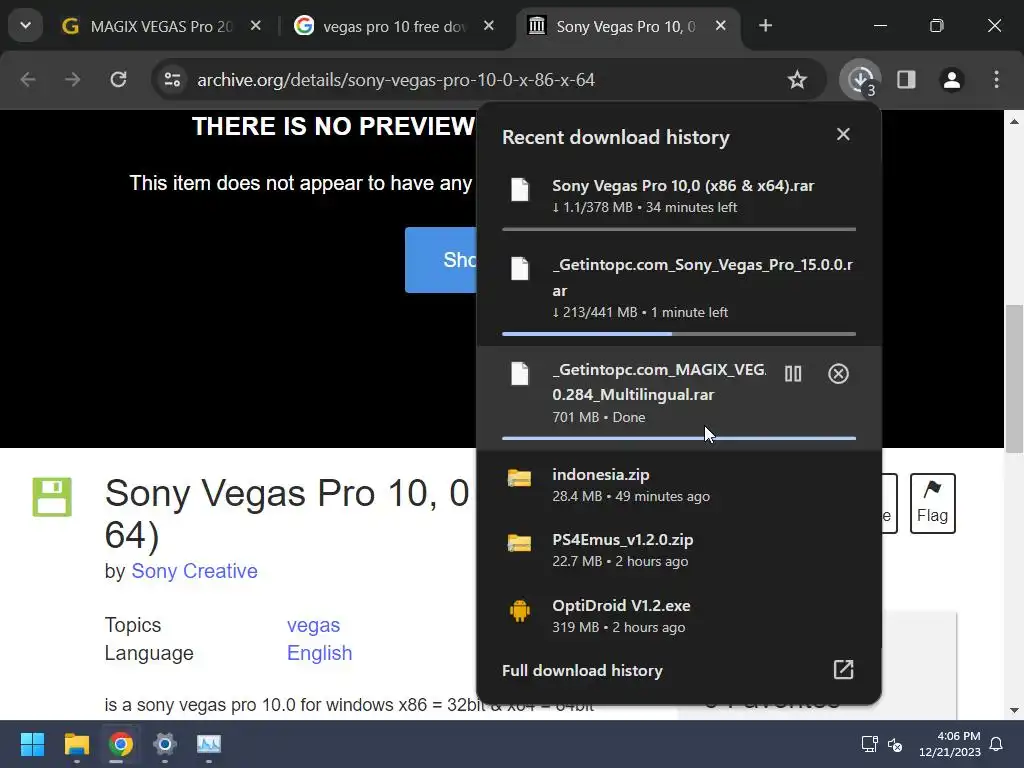Click file icon for MAGIX_VEG Multilingual.rar
Screen dimensions: 1024x768
click(520, 374)
